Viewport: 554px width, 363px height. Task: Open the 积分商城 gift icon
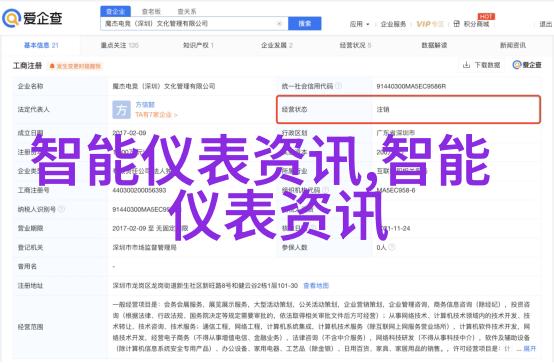tap(456, 24)
